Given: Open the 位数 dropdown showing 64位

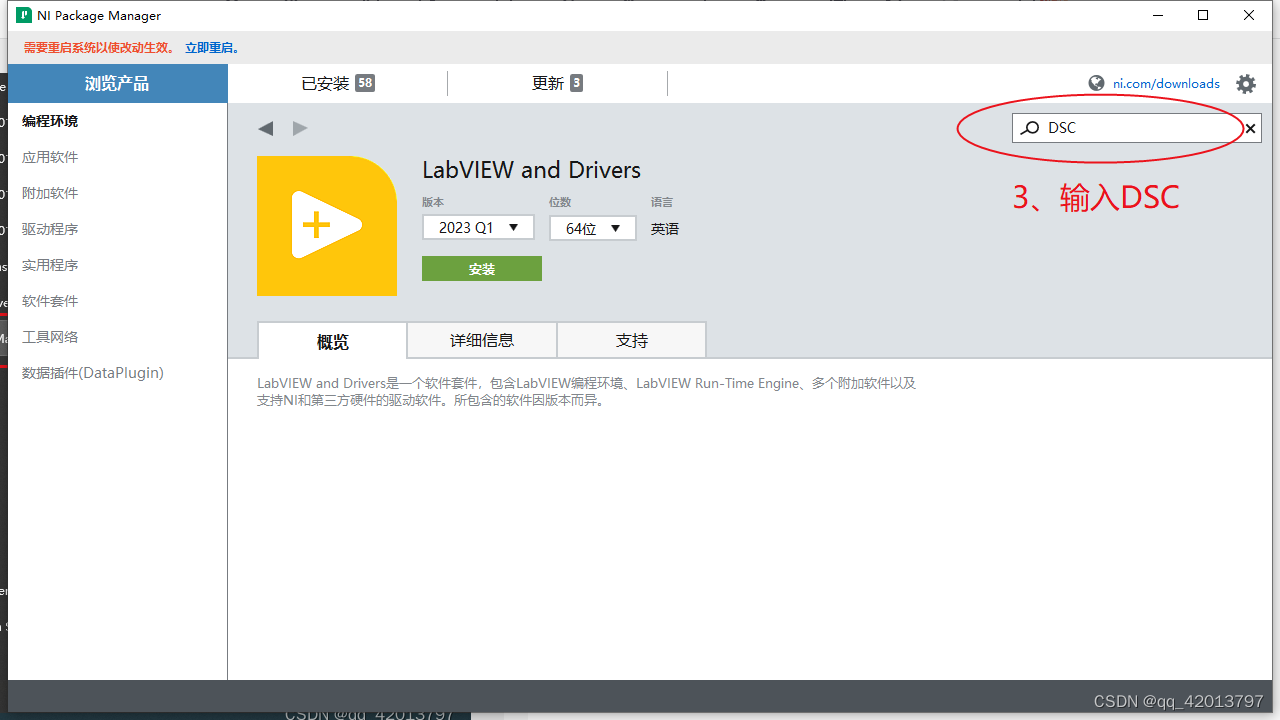Looking at the screenshot, I should (x=592, y=227).
